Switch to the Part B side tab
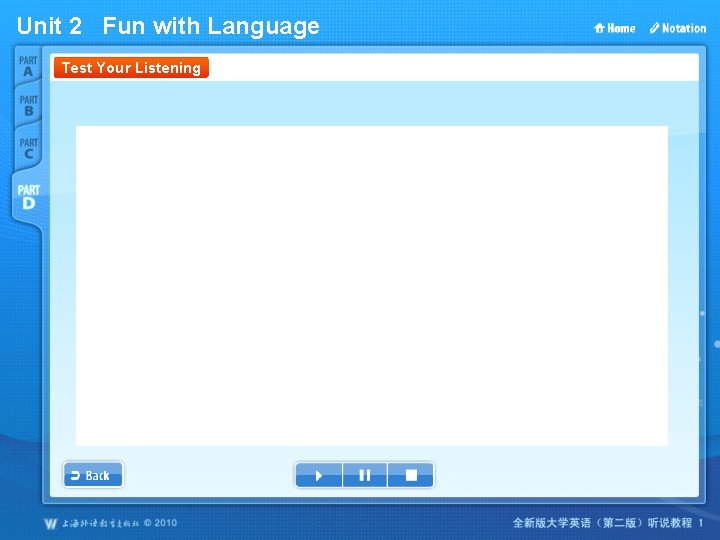Image resolution: width=720 pixels, height=540 pixels. click(28, 106)
